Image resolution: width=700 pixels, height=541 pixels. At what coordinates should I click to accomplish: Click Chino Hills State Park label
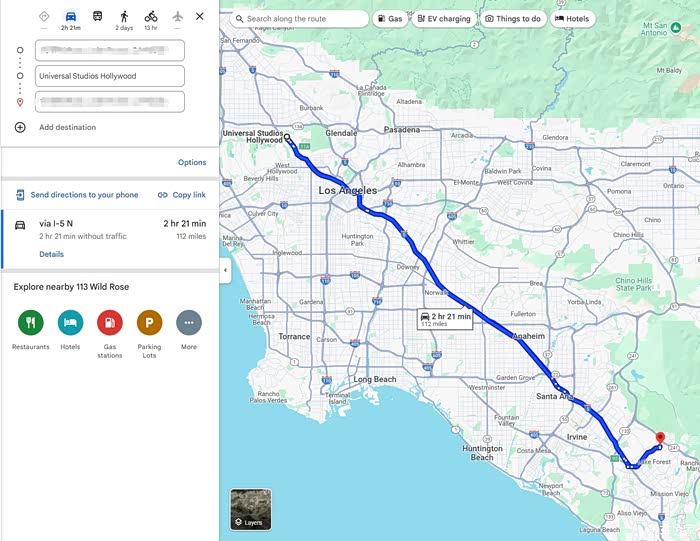(633, 284)
